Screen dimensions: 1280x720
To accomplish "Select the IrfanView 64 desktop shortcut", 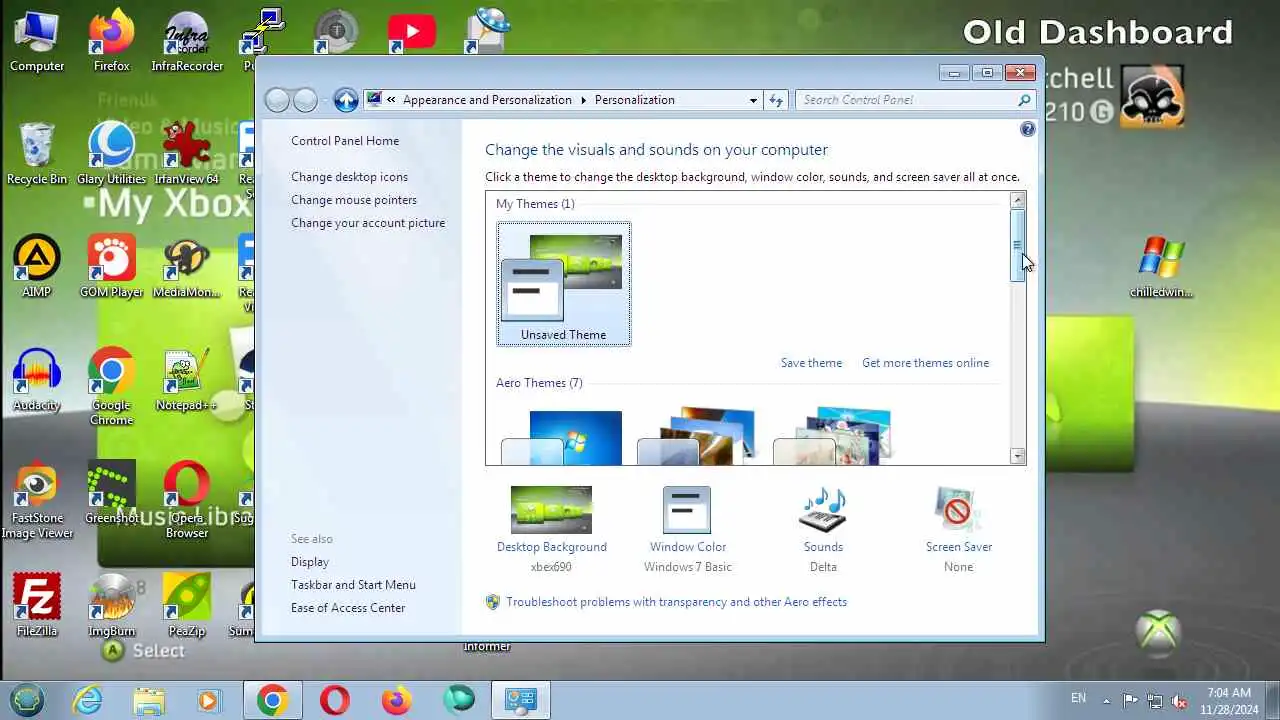I will pos(187,155).
